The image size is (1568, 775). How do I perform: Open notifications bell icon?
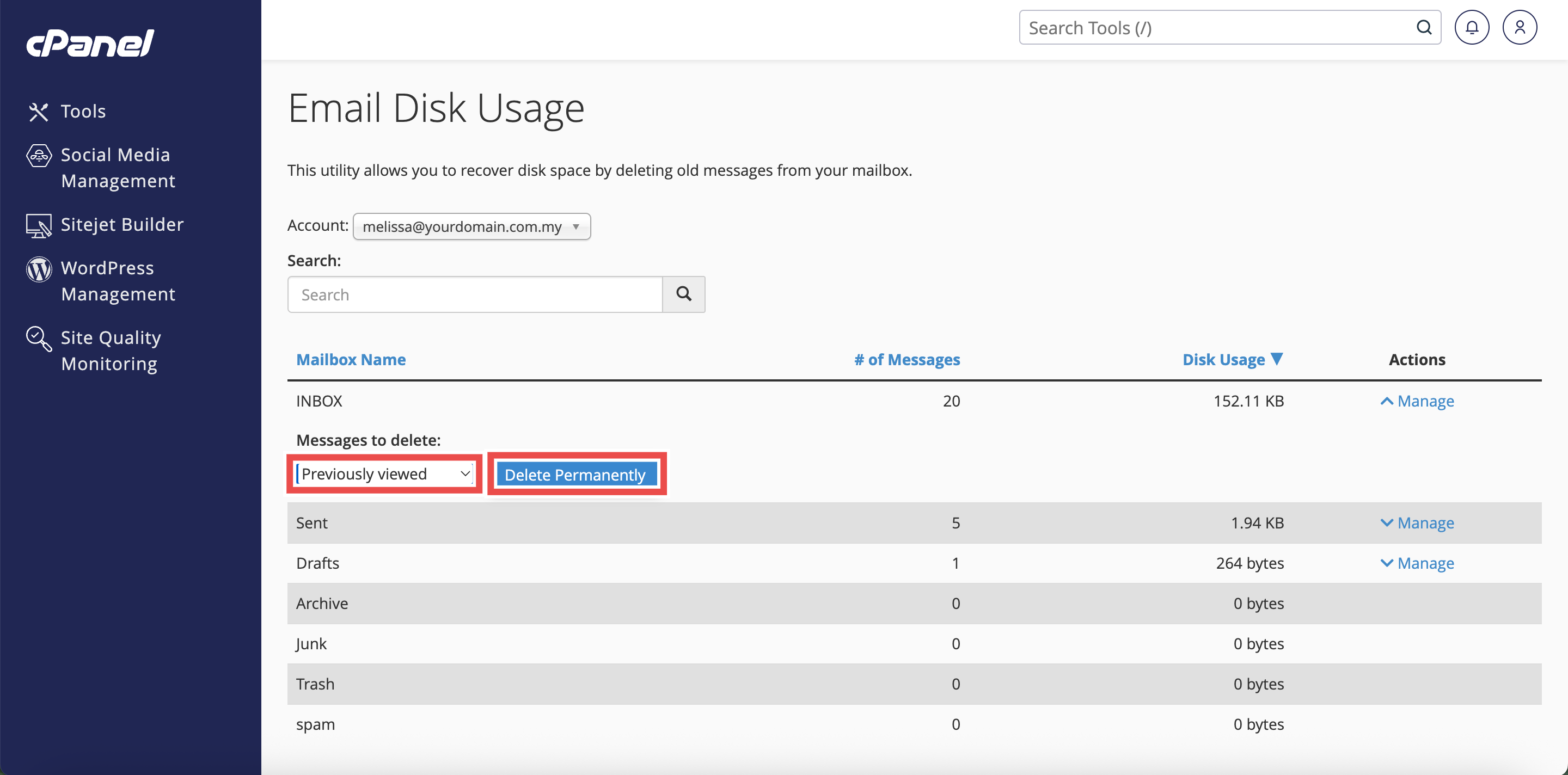tap(1471, 27)
